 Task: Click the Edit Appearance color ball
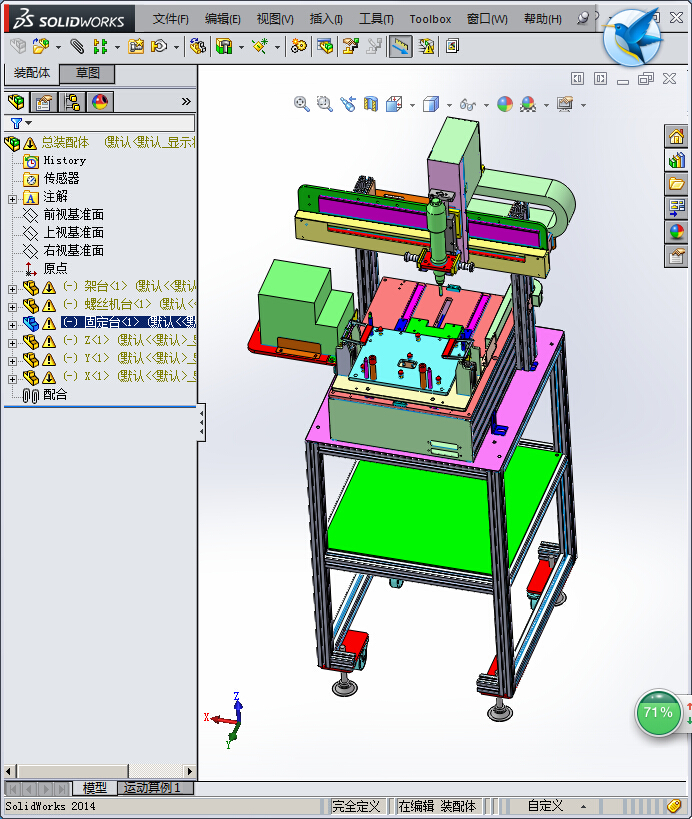coord(505,104)
